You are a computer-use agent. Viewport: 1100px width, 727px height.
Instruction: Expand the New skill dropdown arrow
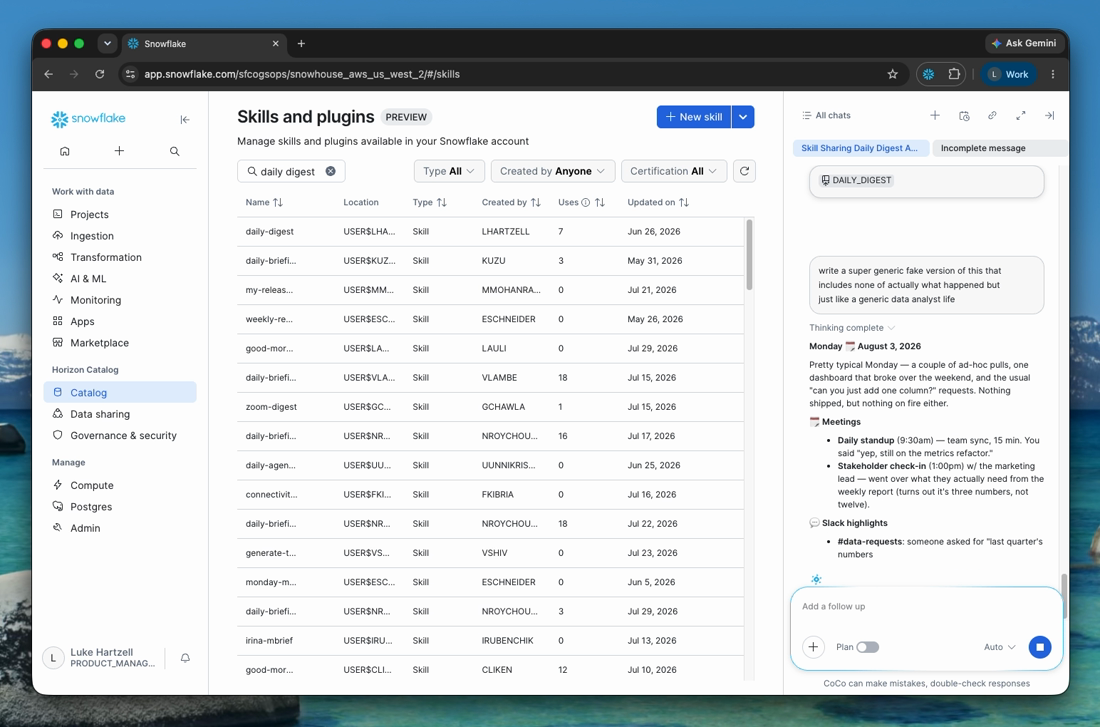pyautogui.click(x=743, y=116)
